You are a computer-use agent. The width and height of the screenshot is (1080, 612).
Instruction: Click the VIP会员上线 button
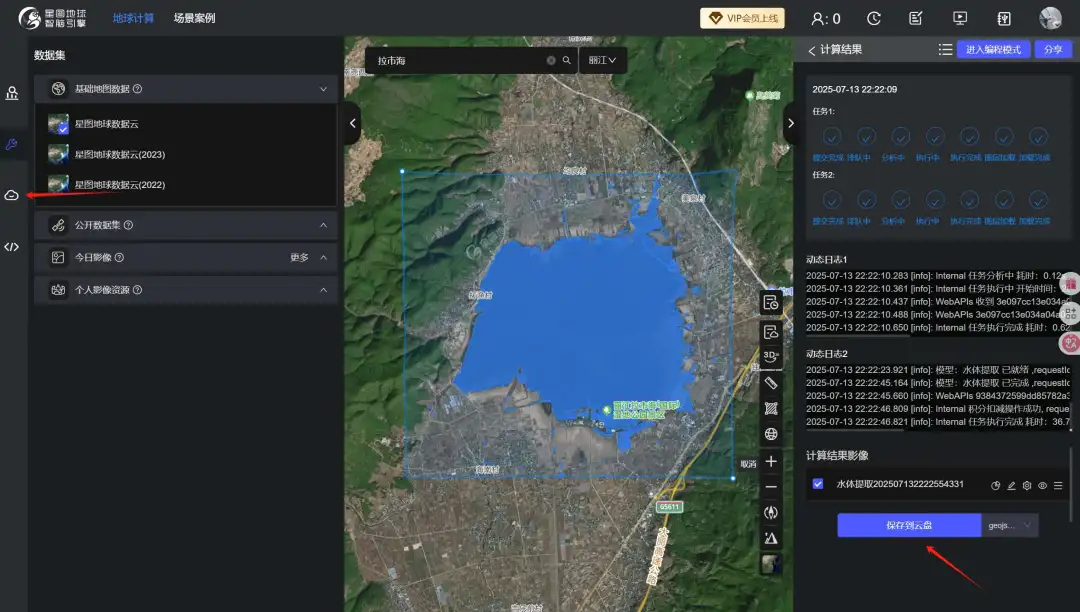(742, 18)
